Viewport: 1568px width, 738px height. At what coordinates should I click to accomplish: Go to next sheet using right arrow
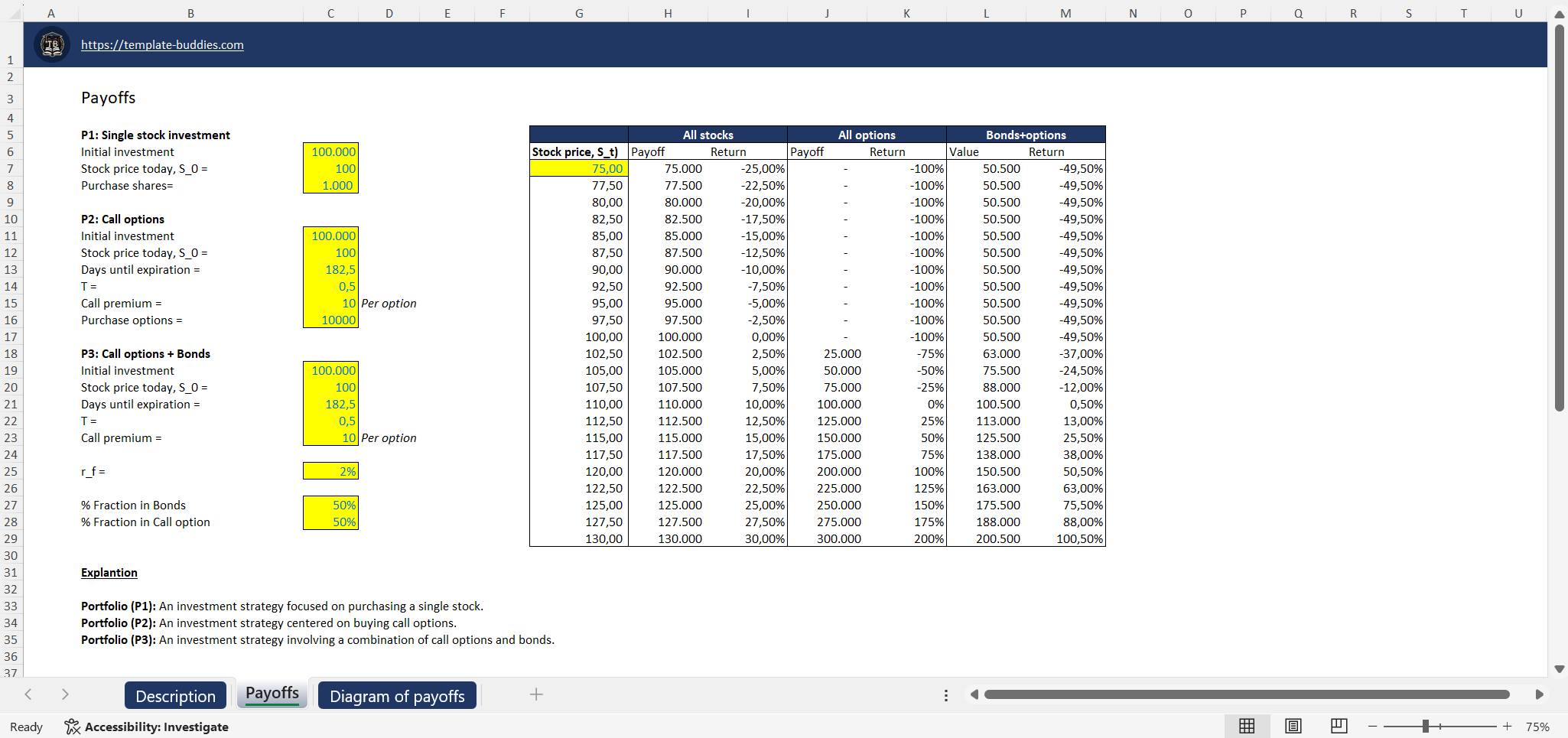(x=65, y=694)
